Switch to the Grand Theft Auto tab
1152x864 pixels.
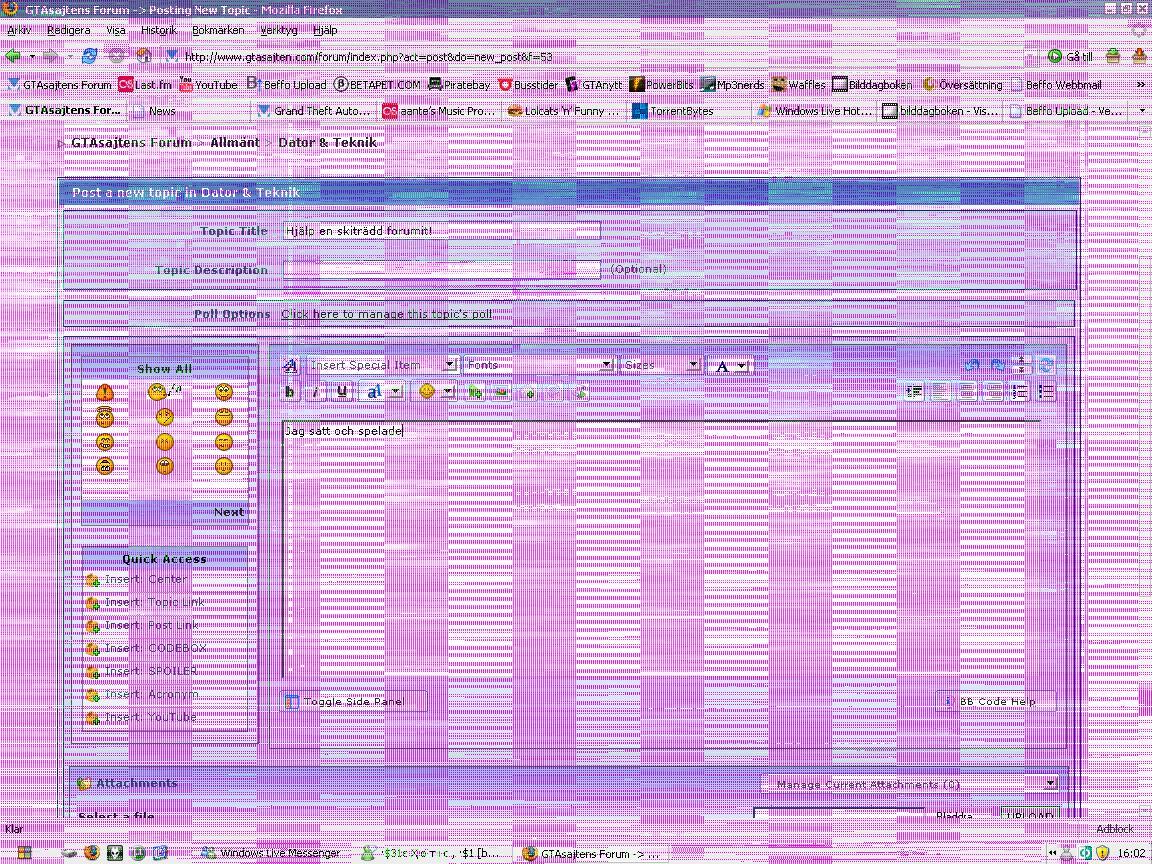click(x=314, y=111)
